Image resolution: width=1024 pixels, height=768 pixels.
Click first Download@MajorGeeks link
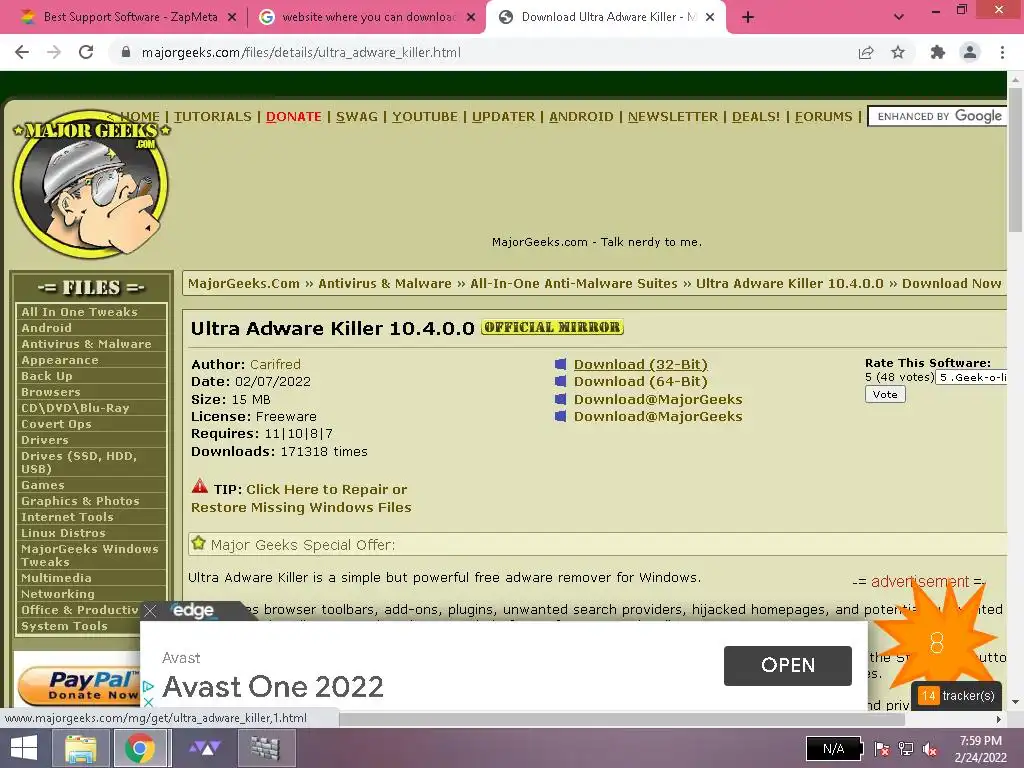pos(658,399)
